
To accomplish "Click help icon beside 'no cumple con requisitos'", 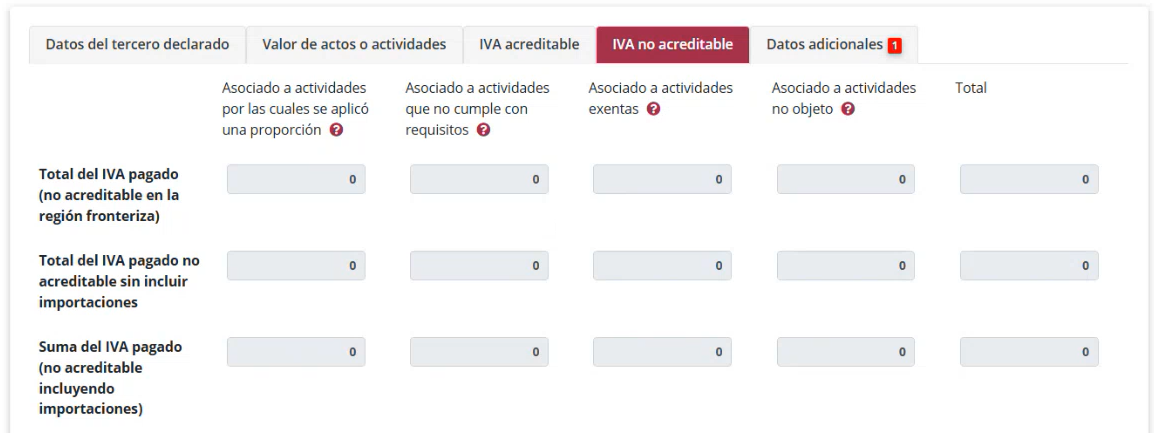I will [x=484, y=130].
